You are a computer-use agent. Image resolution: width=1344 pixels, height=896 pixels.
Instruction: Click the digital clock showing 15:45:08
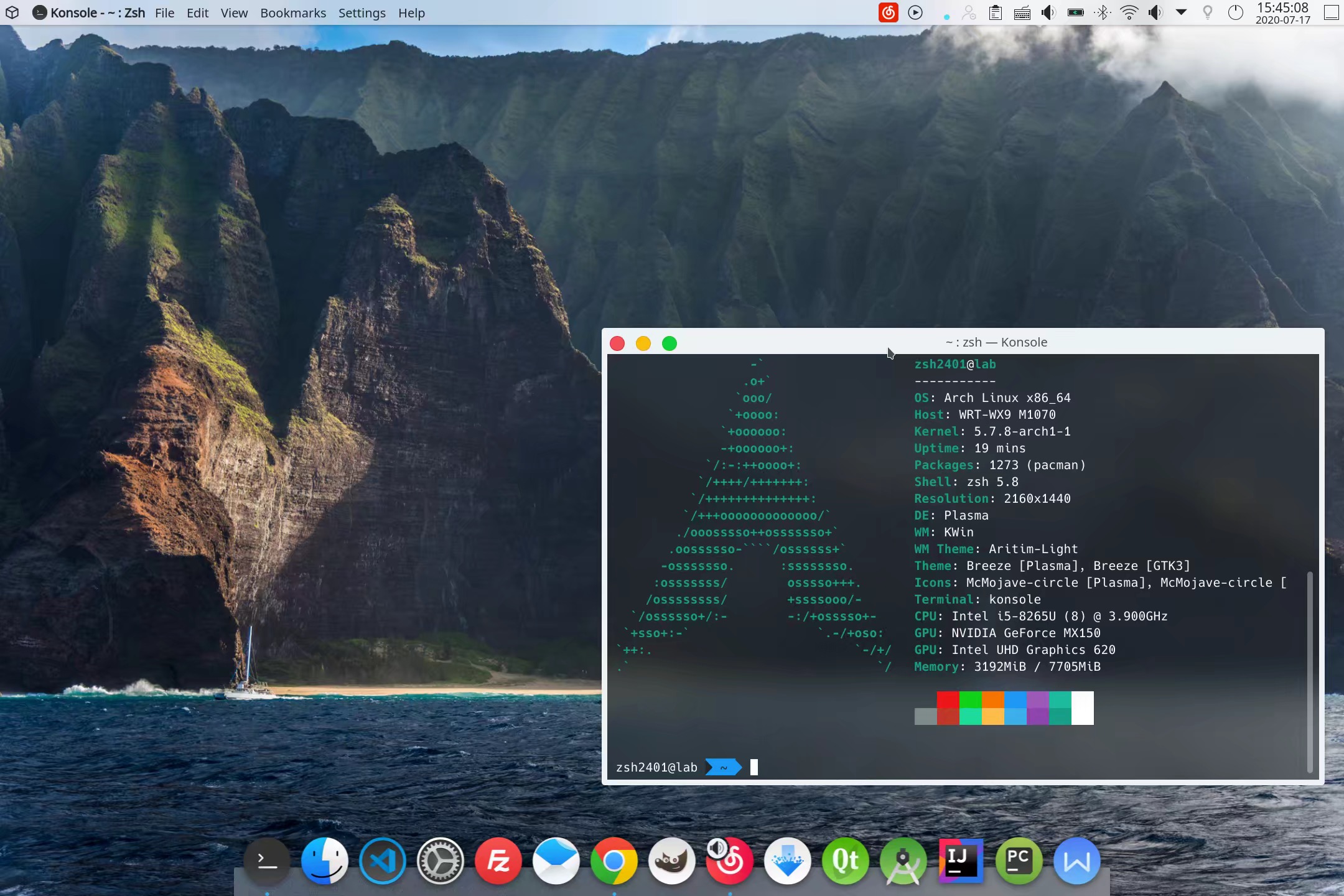(1282, 12)
